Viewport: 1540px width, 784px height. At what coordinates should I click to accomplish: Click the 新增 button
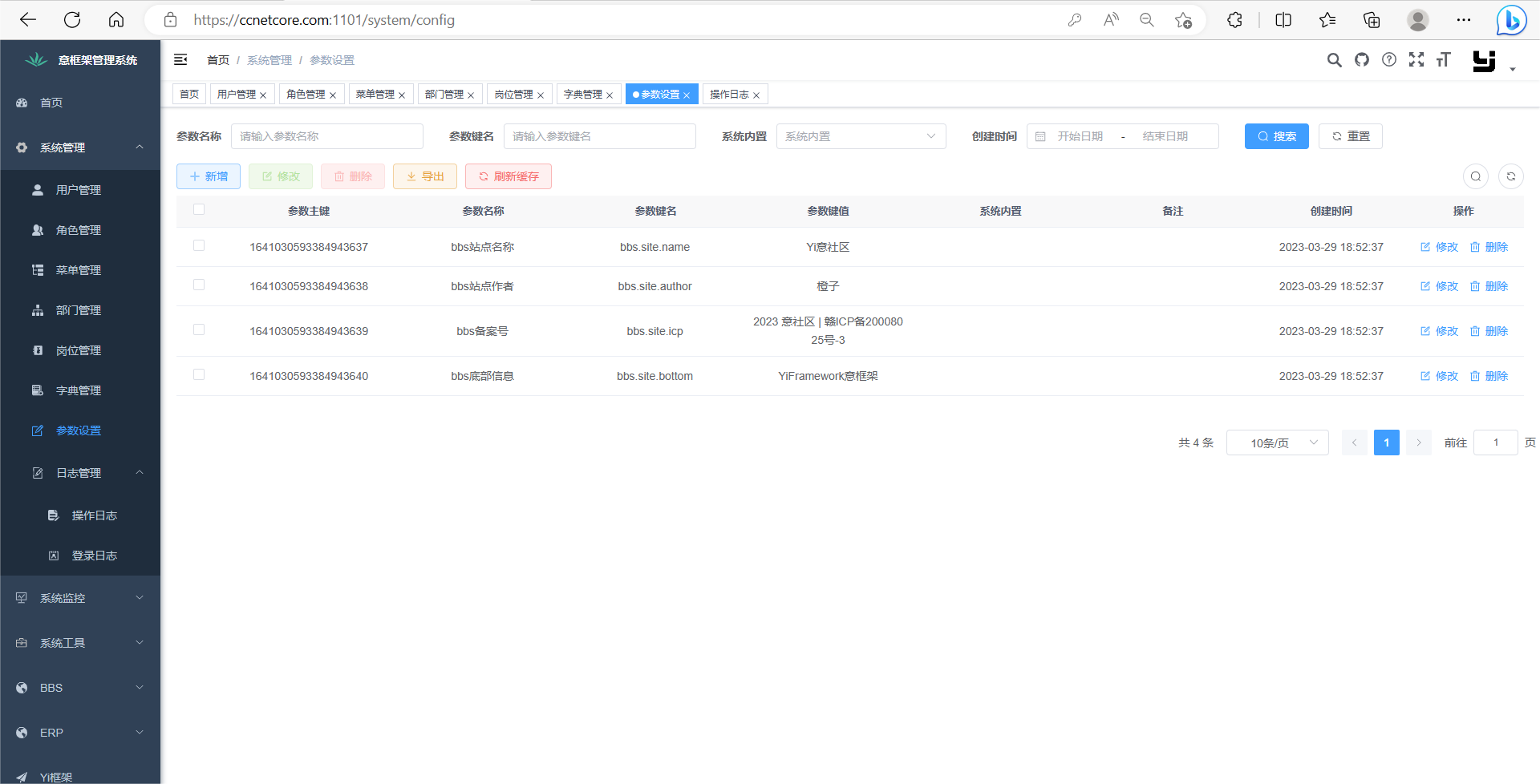(208, 176)
